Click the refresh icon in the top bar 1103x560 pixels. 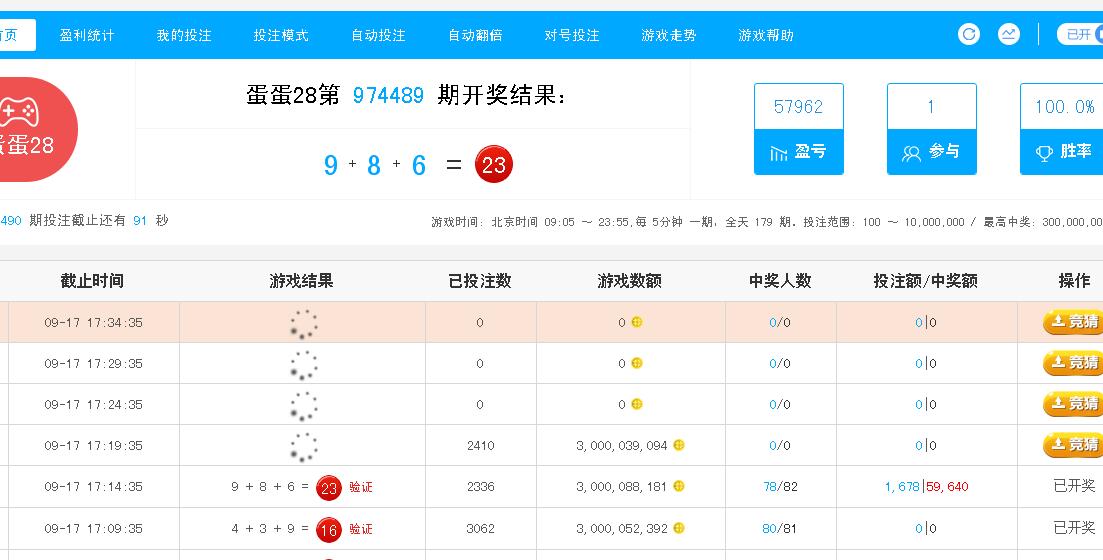tap(969, 35)
